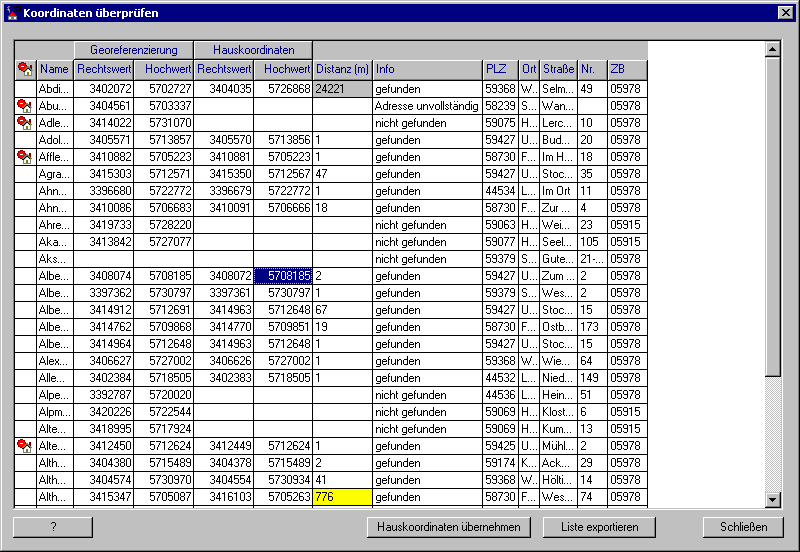Click PLZ cell 44534
Viewport: 800px width, 552px height.
tap(500, 191)
